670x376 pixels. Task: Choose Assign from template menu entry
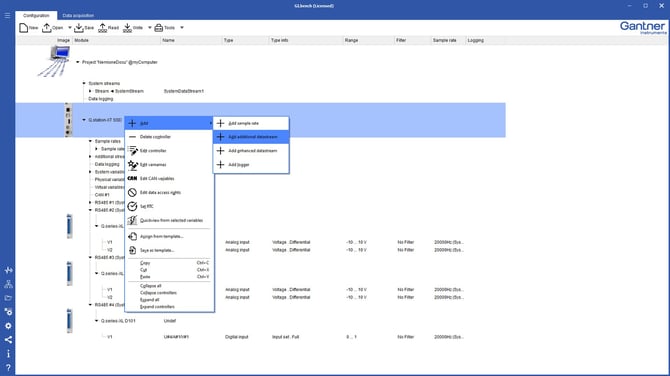[x=169, y=236]
